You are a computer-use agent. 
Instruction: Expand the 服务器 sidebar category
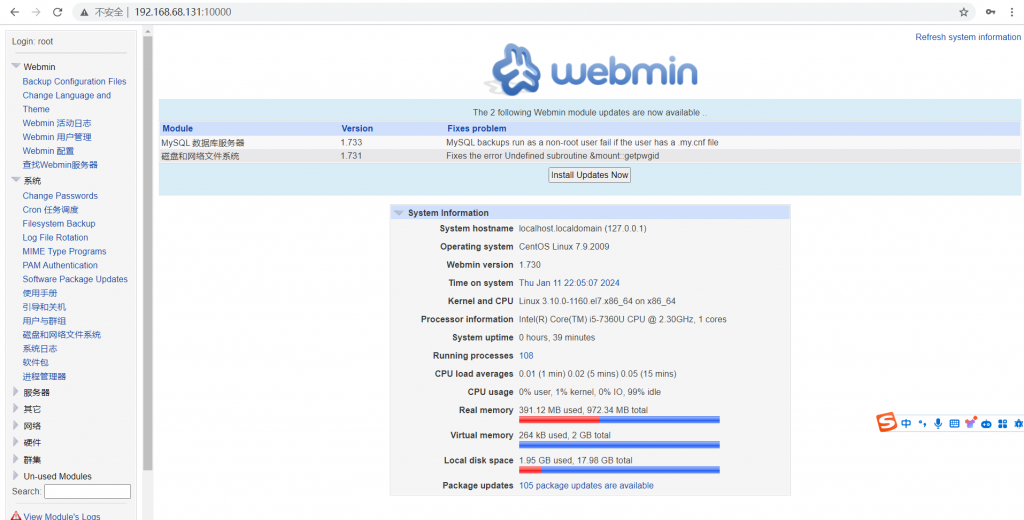pyautogui.click(x=16, y=392)
